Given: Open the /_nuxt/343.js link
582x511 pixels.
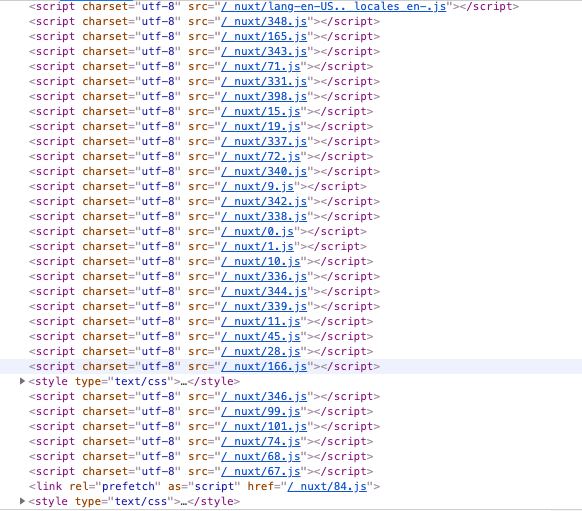Looking at the screenshot, I should (x=264, y=52).
